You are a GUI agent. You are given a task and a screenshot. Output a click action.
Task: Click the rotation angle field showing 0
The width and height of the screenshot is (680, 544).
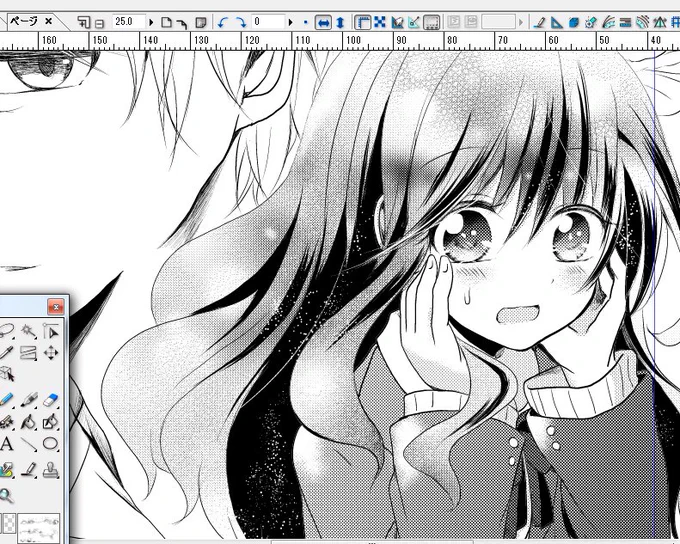tap(268, 22)
